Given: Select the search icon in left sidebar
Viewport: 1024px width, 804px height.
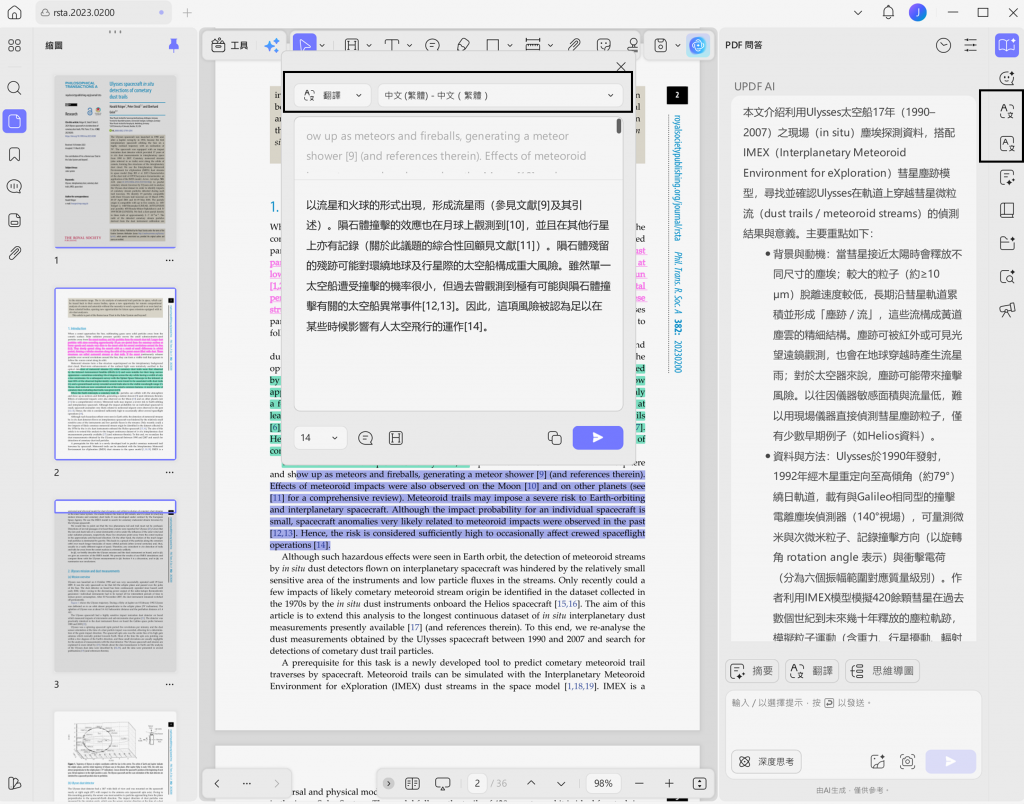Looking at the screenshot, I should point(14,88).
